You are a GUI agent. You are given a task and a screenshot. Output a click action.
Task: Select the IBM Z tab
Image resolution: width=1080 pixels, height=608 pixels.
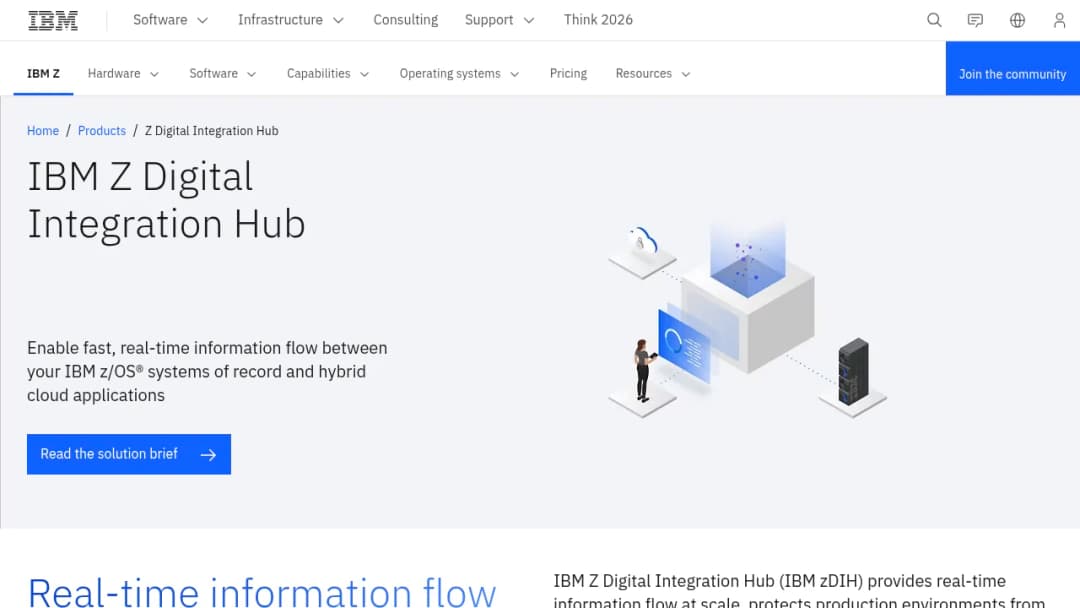click(x=43, y=74)
